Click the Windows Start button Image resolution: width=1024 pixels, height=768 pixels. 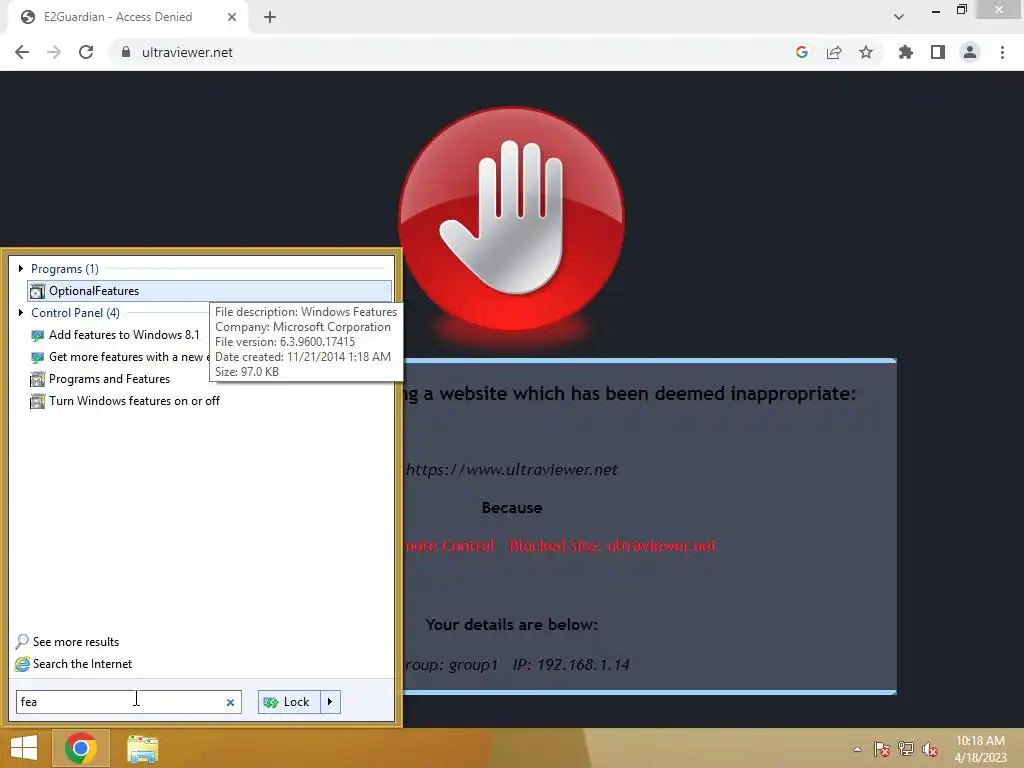click(x=24, y=748)
